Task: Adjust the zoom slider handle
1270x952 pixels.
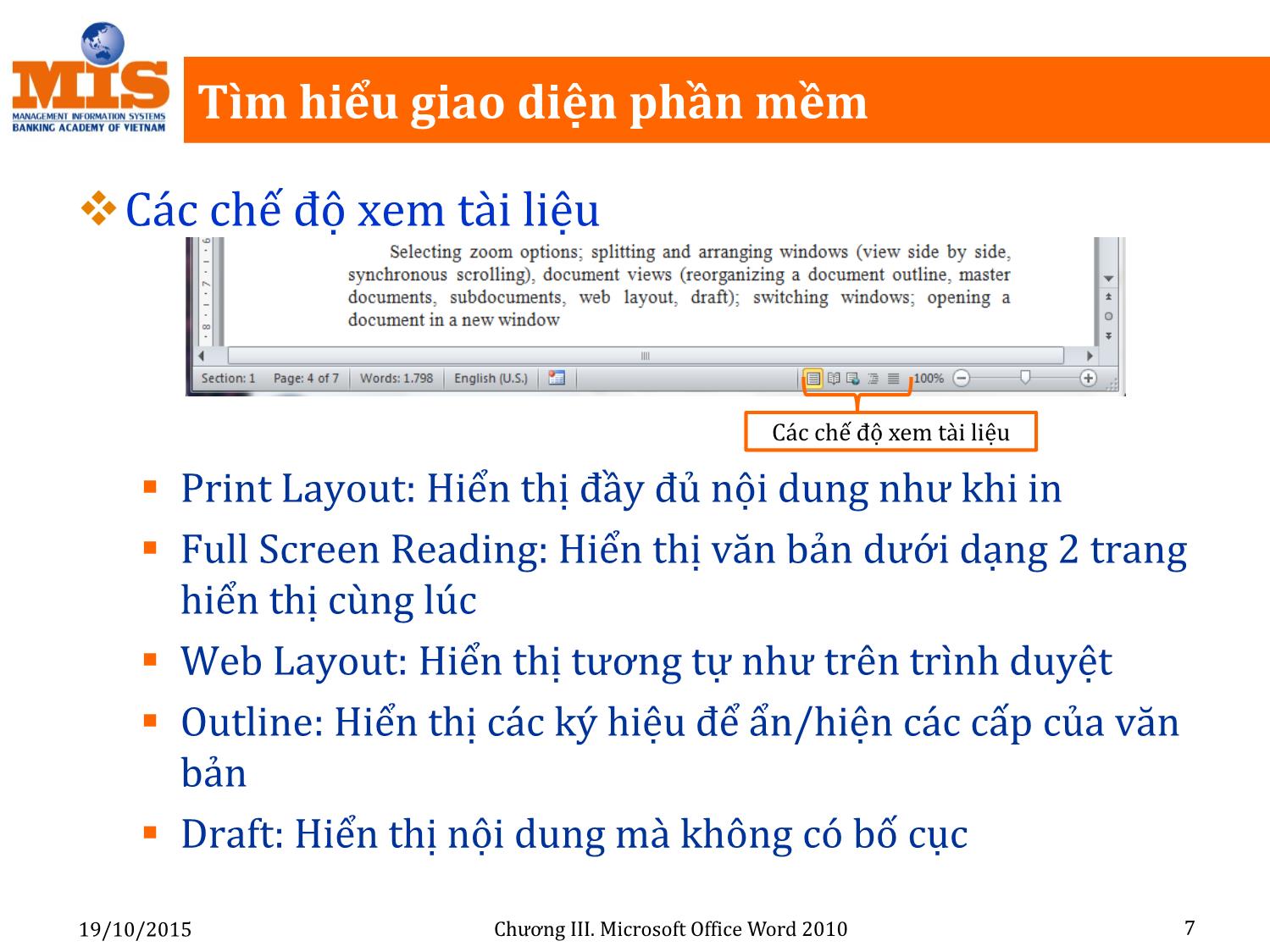Action: (x=1025, y=378)
